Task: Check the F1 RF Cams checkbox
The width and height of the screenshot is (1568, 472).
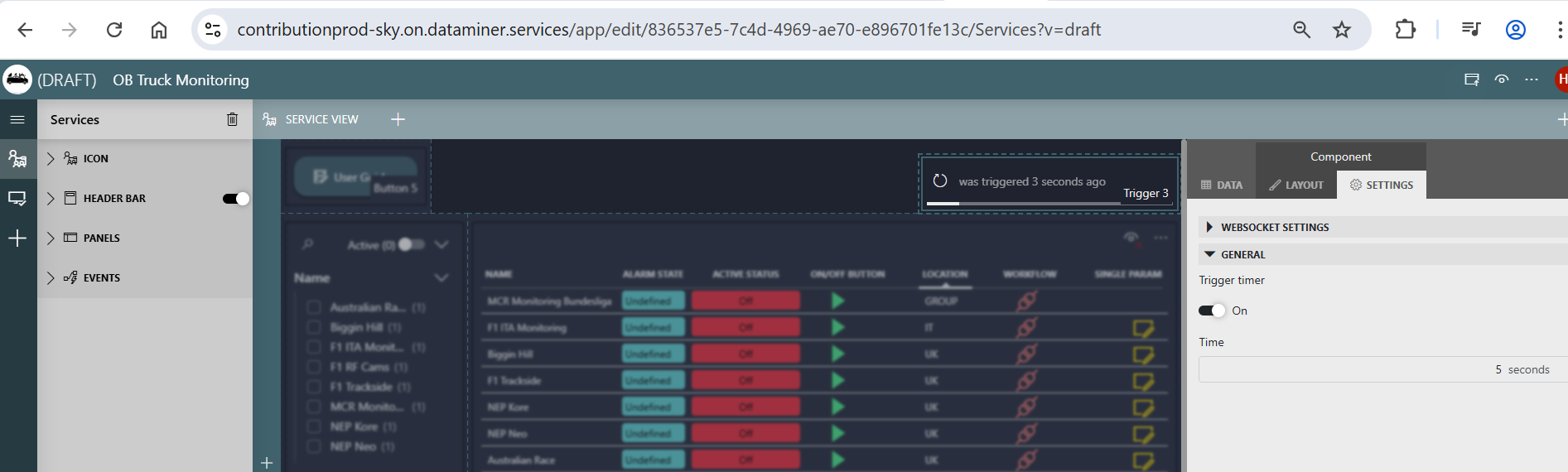Action: pos(314,367)
